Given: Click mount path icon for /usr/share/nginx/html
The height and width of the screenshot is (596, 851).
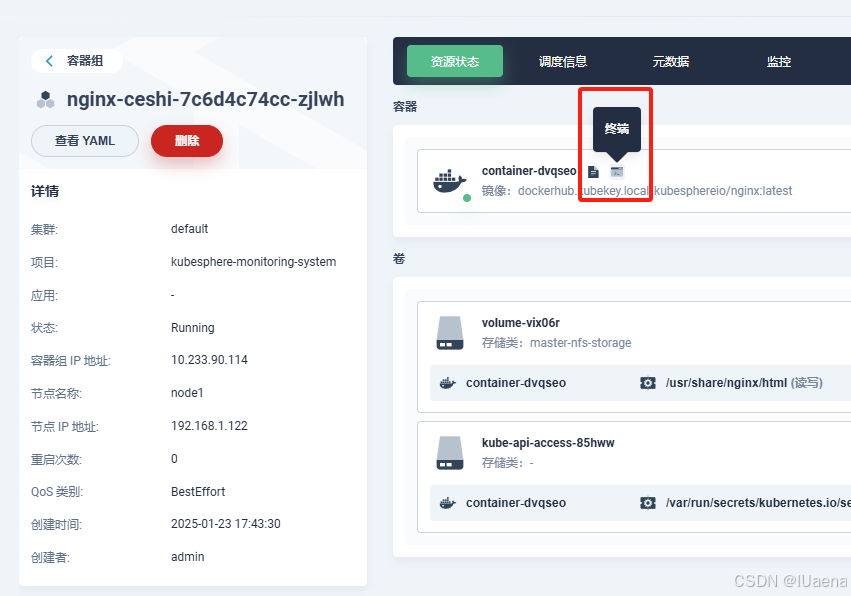Looking at the screenshot, I should (x=647, y=383).
